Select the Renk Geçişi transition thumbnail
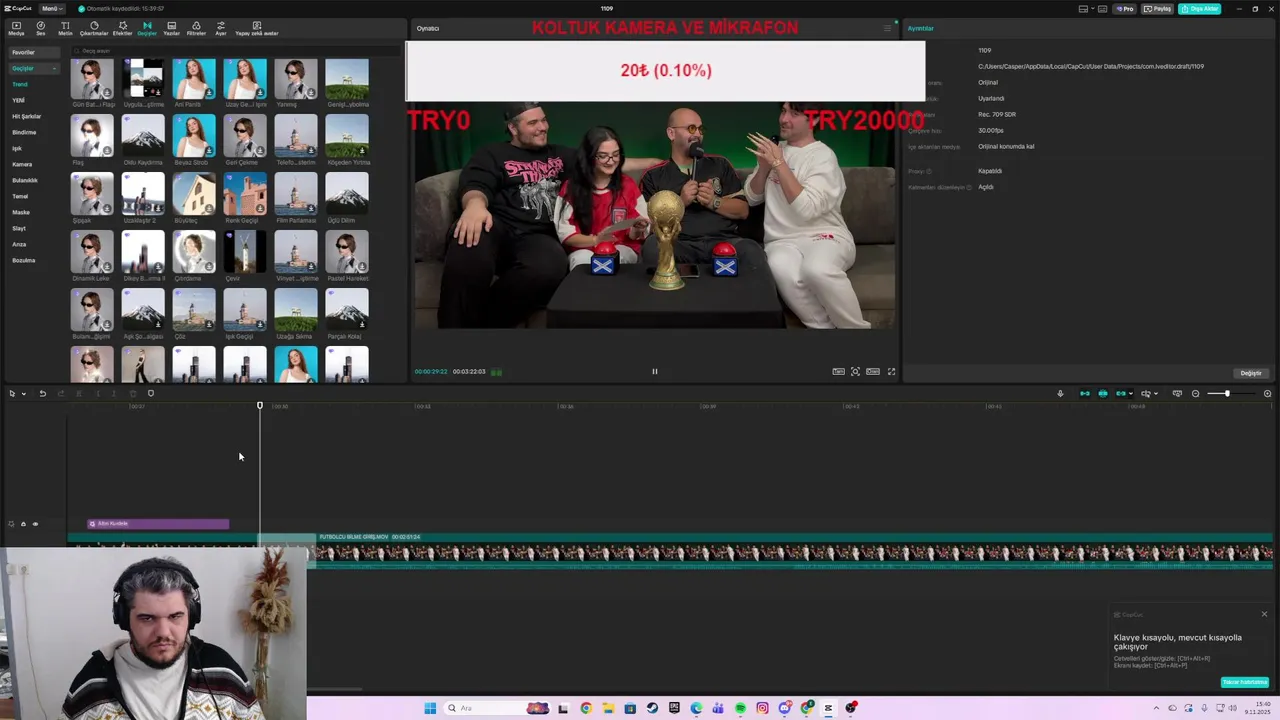The height and width of the screenshot is (720, 1280). 245,194
